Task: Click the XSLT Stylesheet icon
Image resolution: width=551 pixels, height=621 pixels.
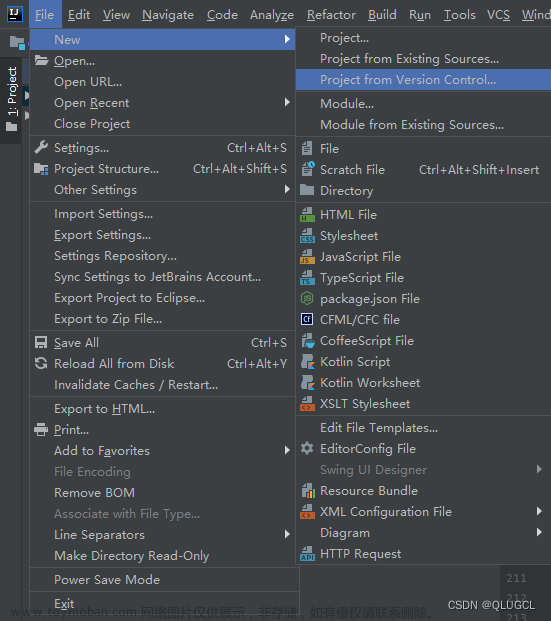Action: 307,403
